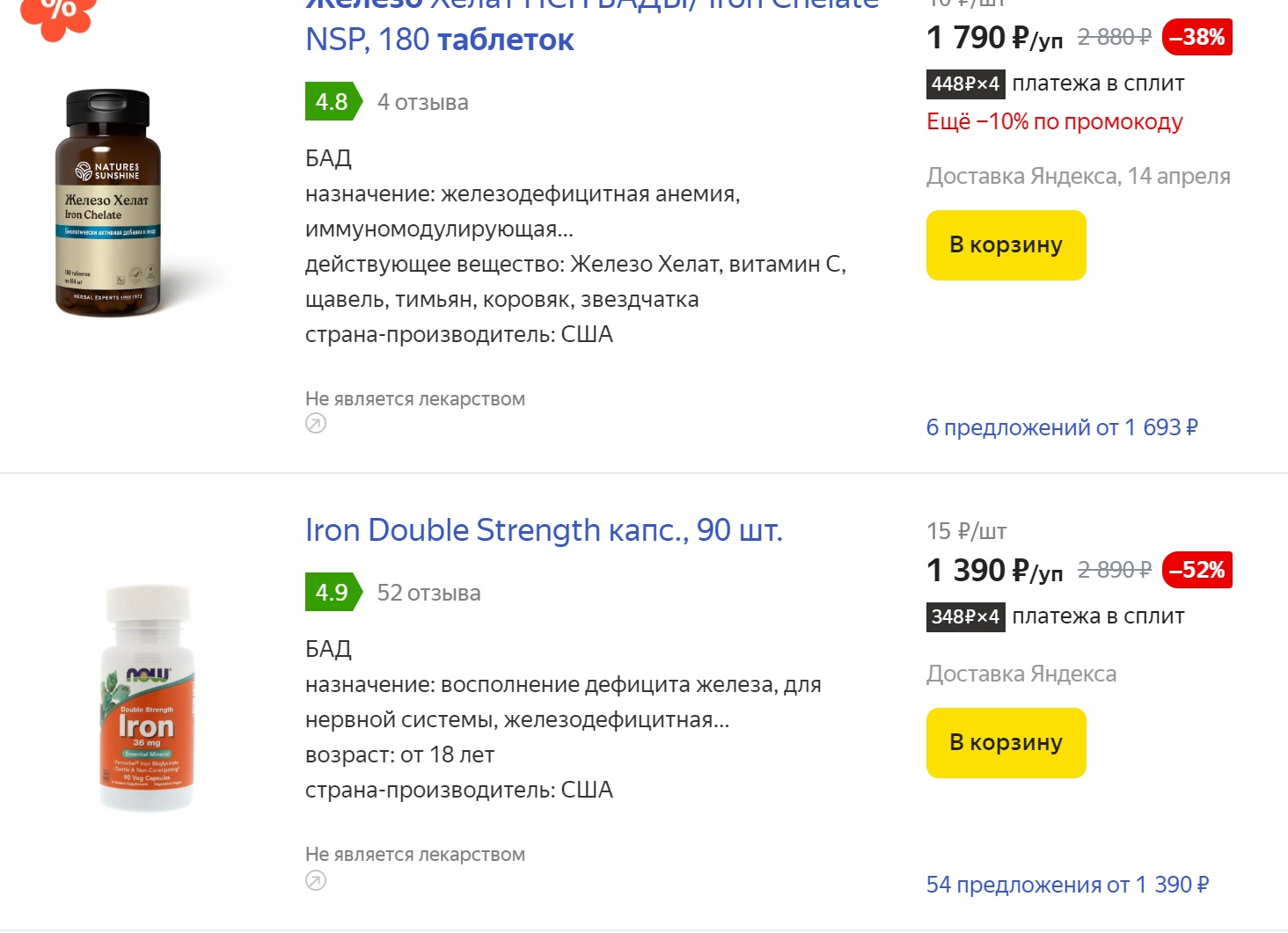Click the 4.9 rating badge

click(x=330, y=593)
